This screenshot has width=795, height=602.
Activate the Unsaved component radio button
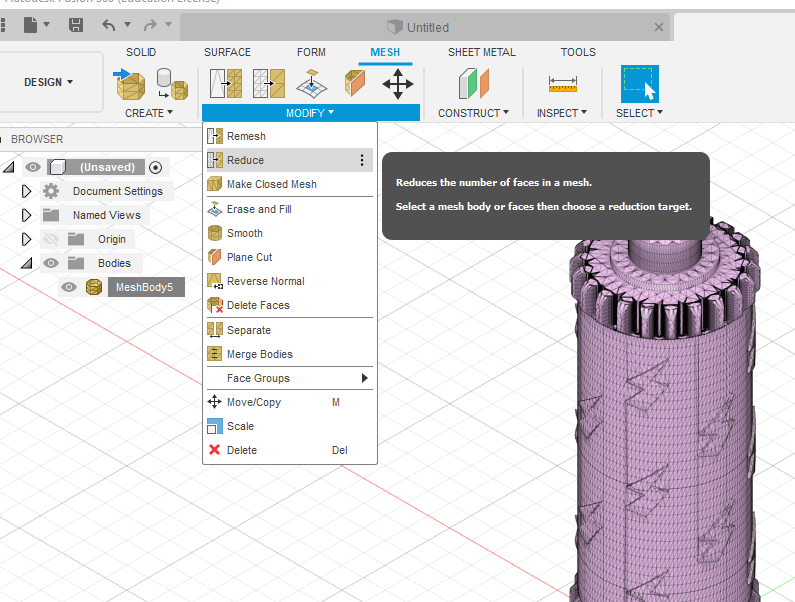(x=156, y=167)
